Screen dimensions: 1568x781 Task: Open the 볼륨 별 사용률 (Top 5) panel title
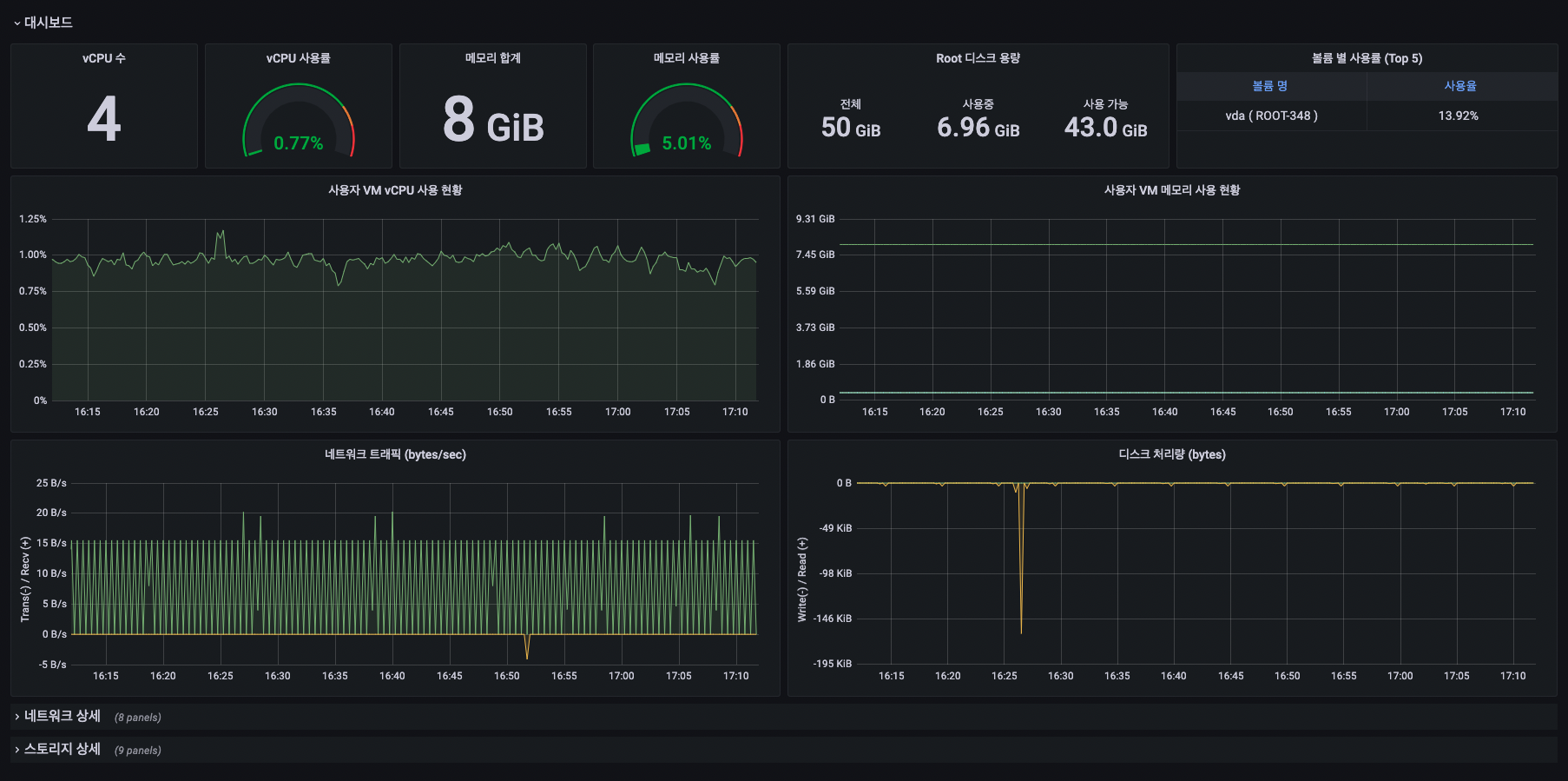(1367, 58)
